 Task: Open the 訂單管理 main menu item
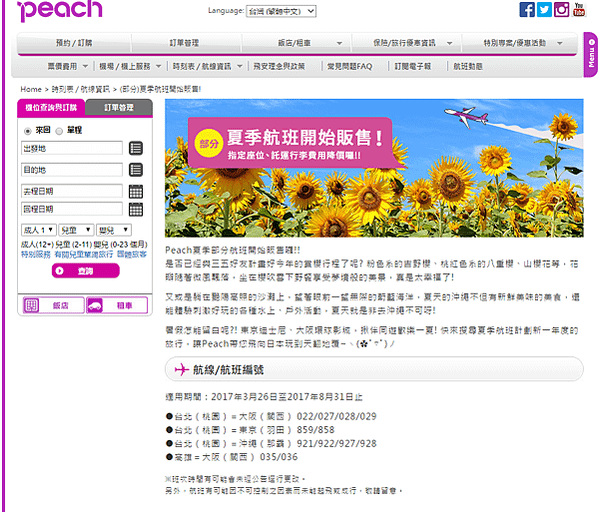coord(184,43)
